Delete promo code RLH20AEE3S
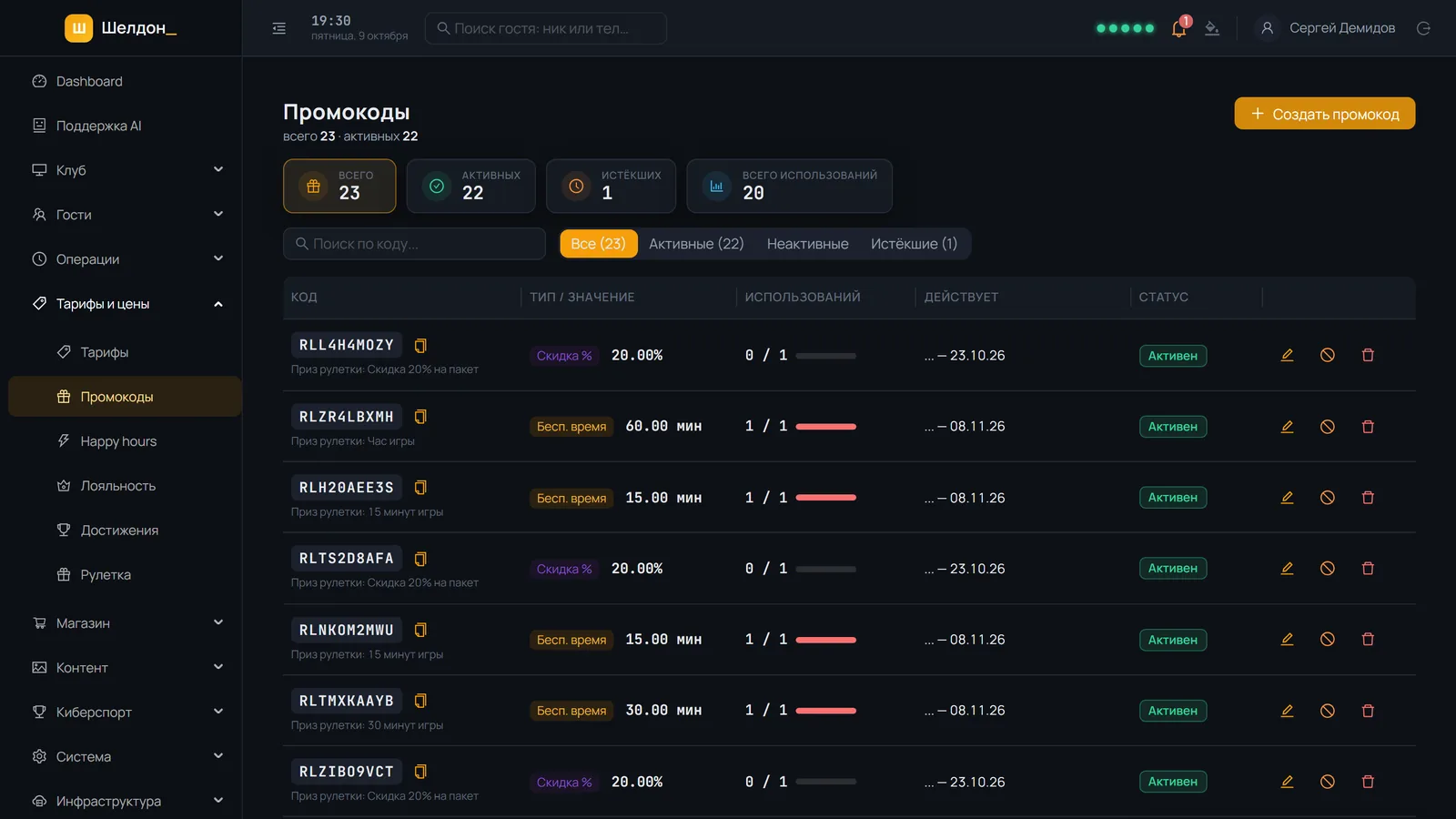Viewport: 1456px width, 819px height. click(x=1368, y=498)
